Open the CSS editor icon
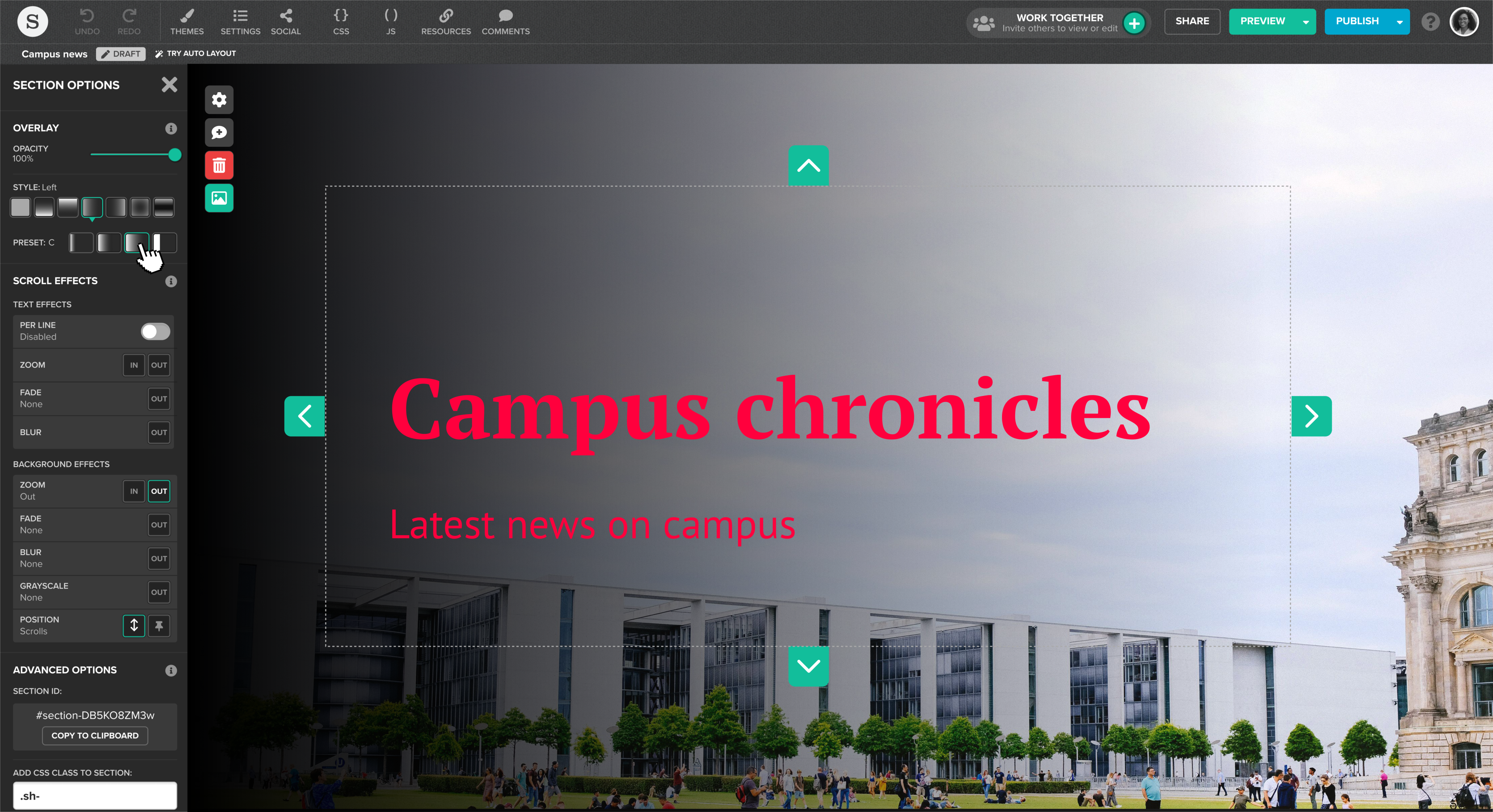 point(341,21)
